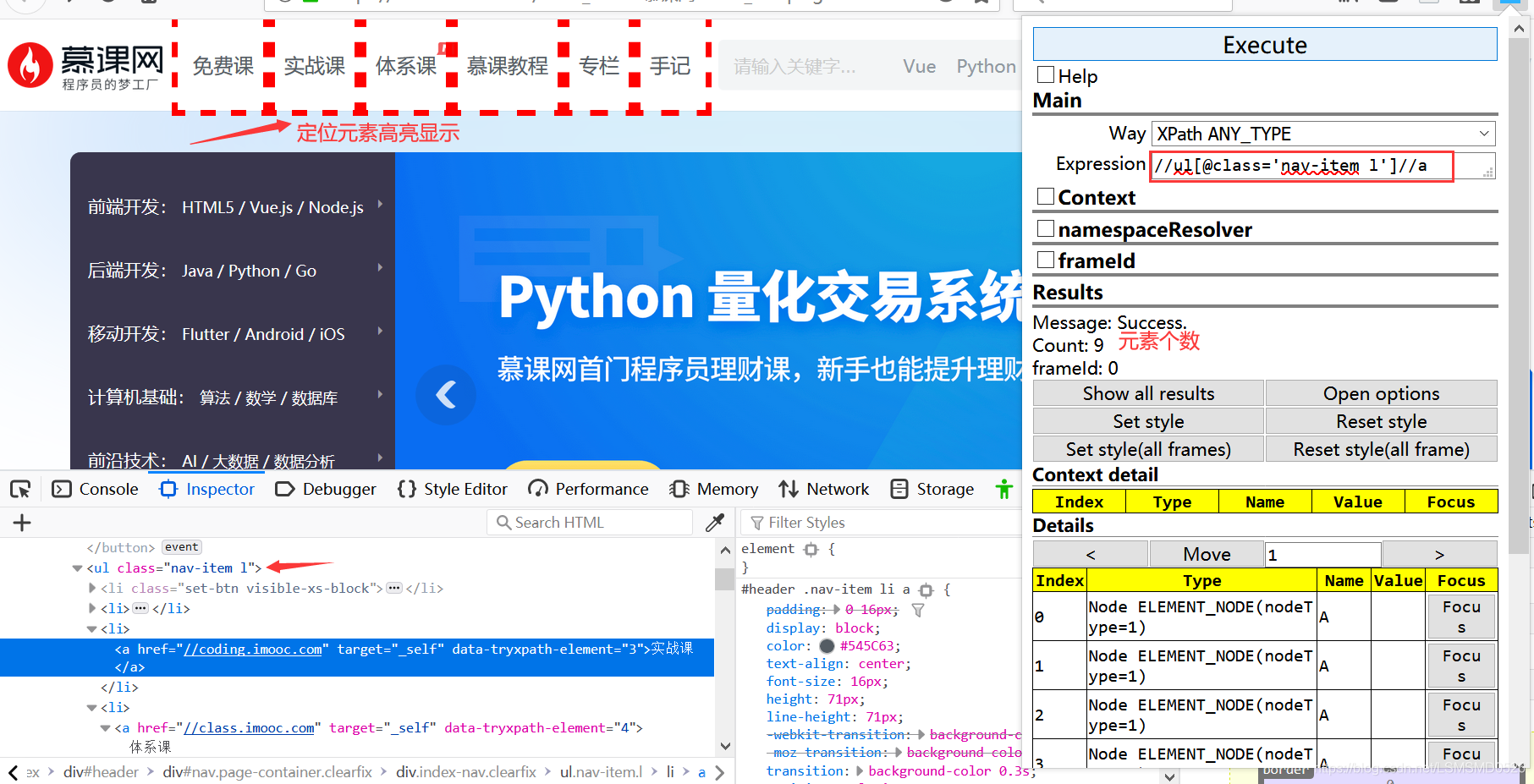Click breadcrumb right scroll arrow

719,772
